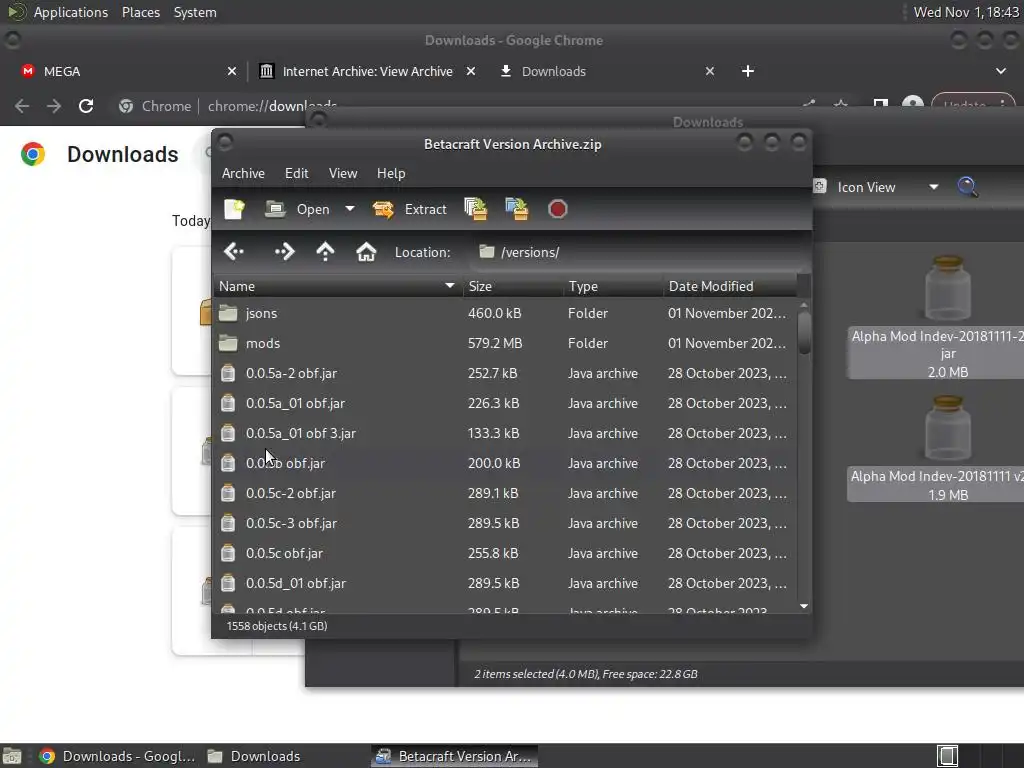Sort by the Date Modified column header
This screenshot has width=1024, height=768.
pyautogui.click(x=730, y=286)
